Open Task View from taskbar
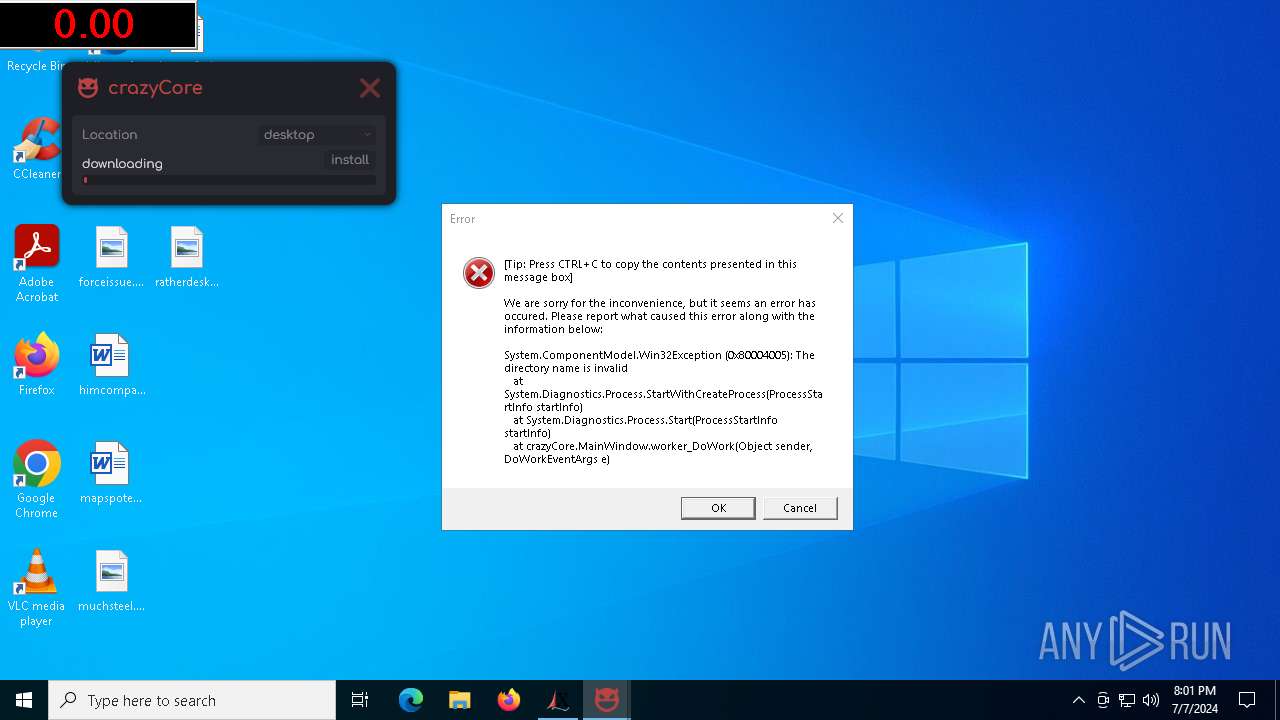This screenshot has height=720, width=1280. click(x=360, y=700)
